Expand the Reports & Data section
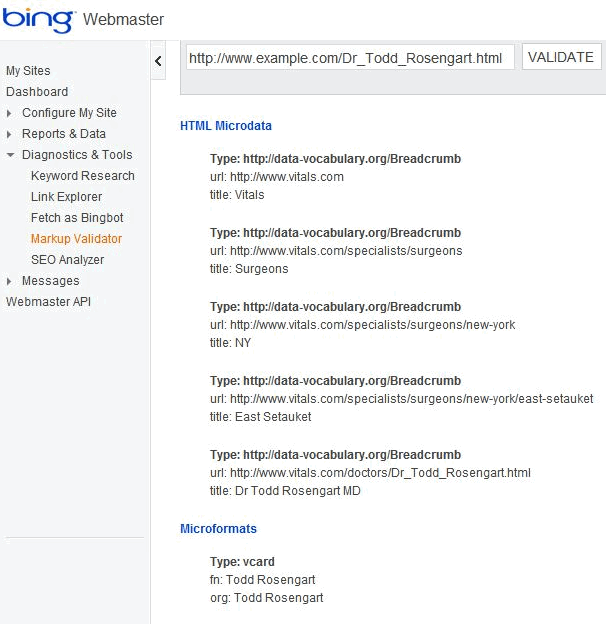The image size is (613, 624). [x=10, y=135]
